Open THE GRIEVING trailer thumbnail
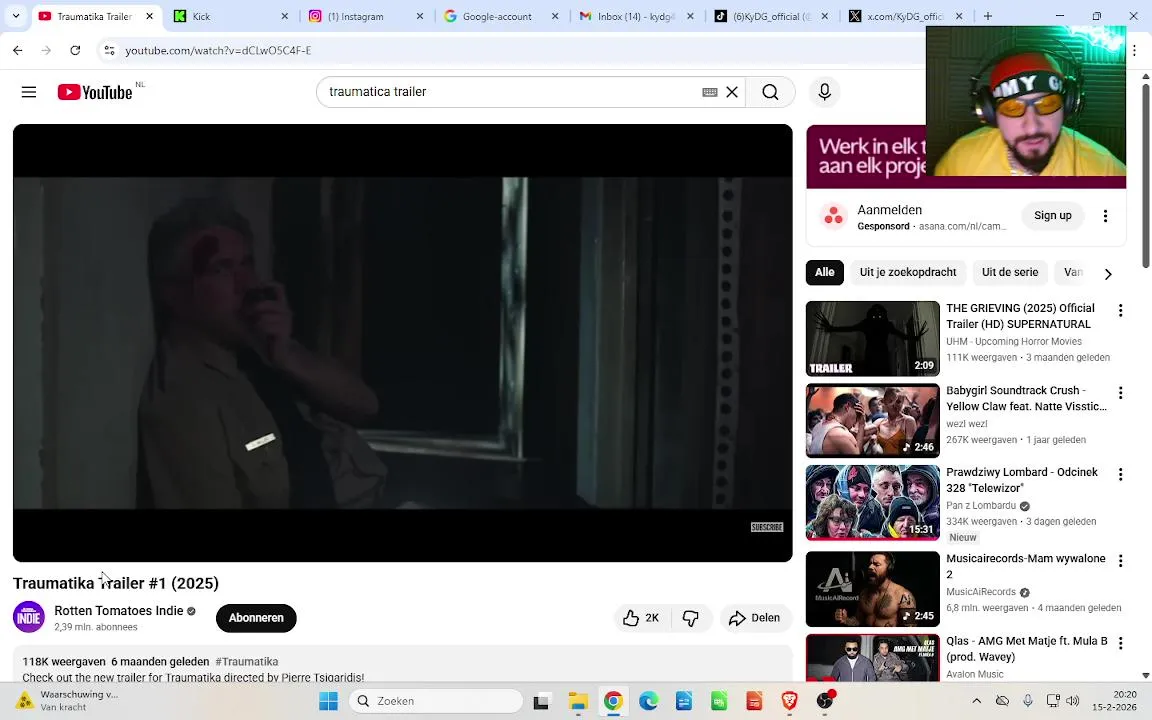1152x720 pixels. pyautogui.click(x=872, y=338)
